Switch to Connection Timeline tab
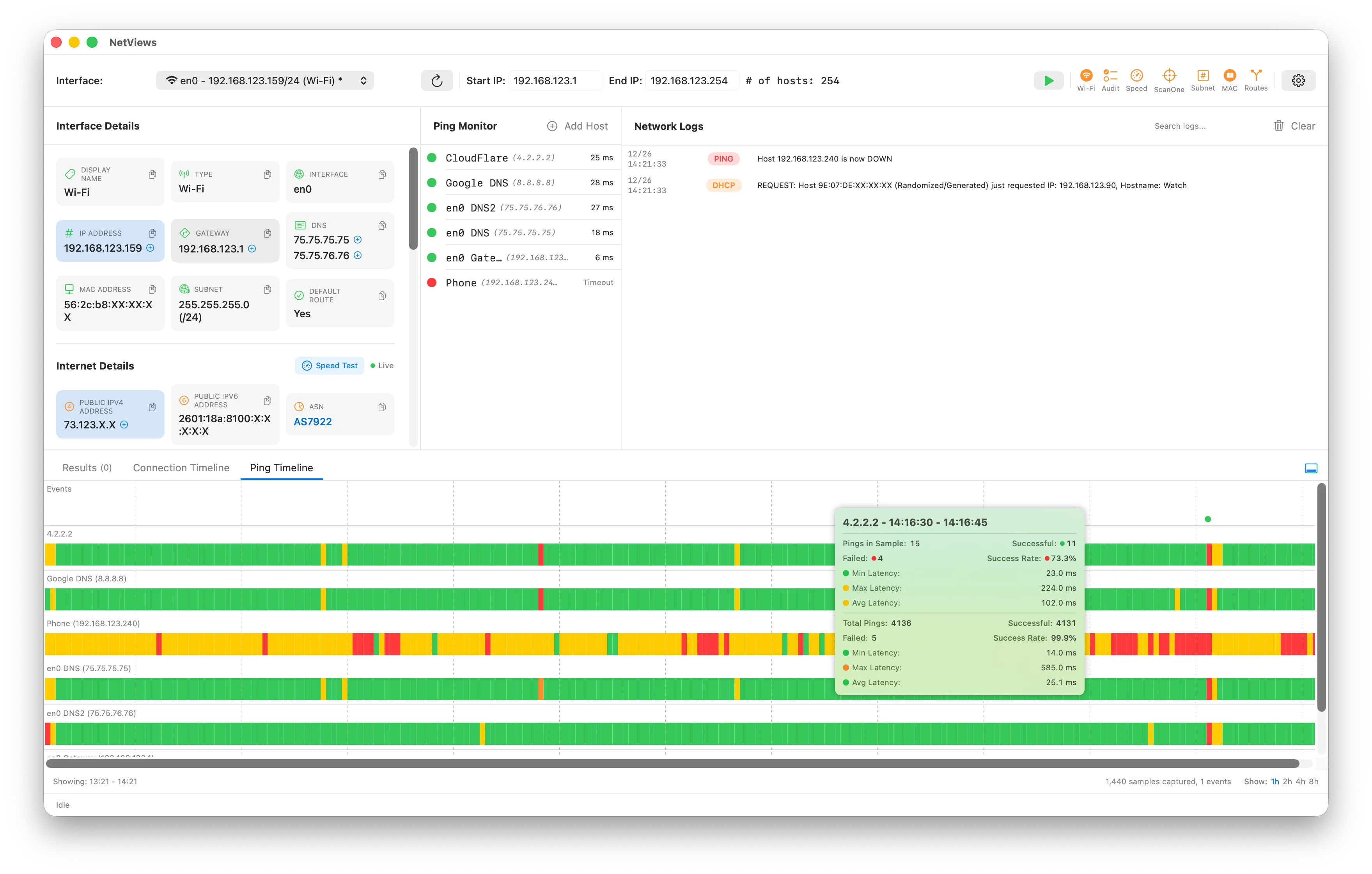The height and width of the screenshot is (874, 1372). (x=181, y=467)
